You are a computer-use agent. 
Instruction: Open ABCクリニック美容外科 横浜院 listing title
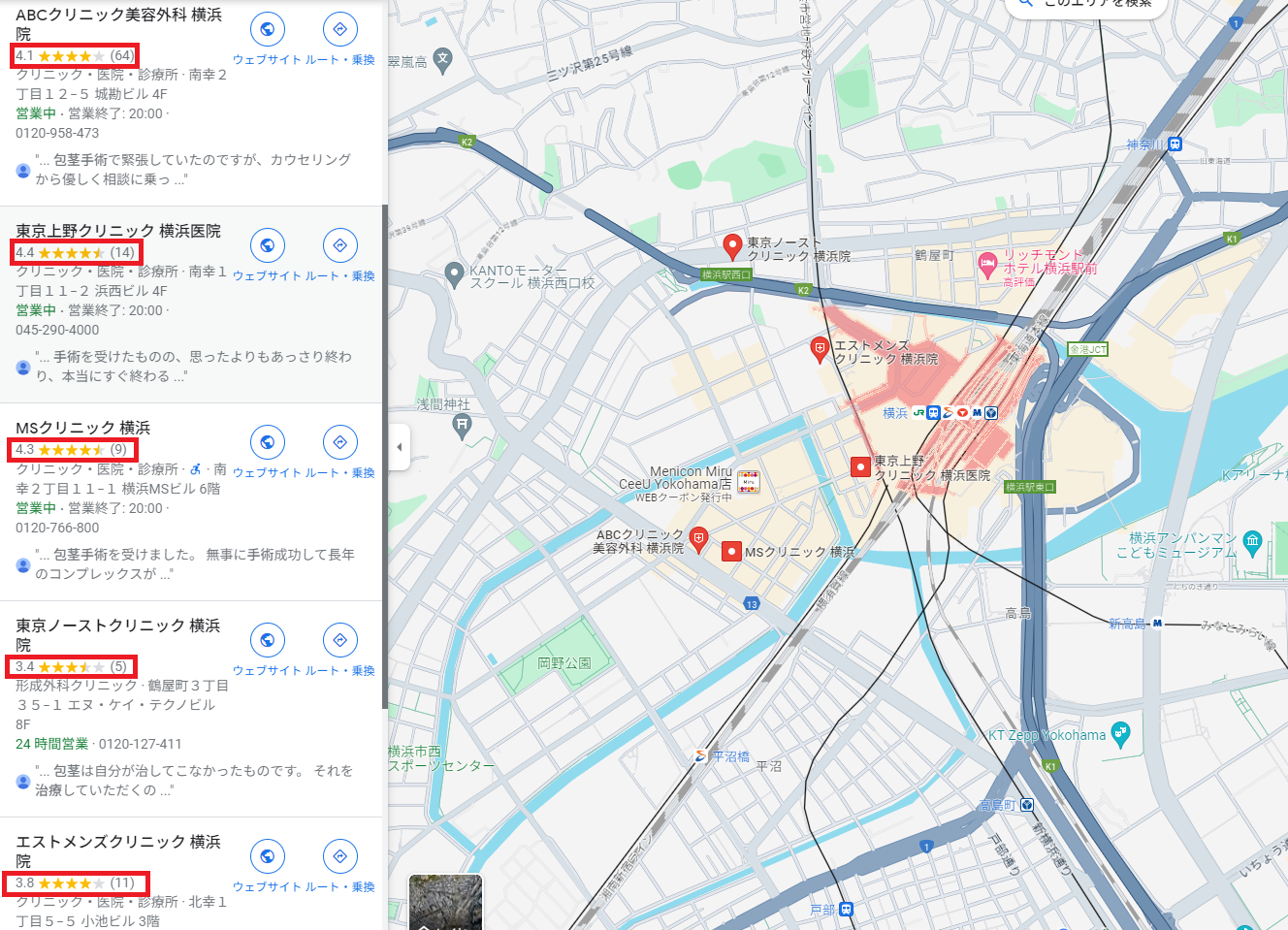pos(118,24)
